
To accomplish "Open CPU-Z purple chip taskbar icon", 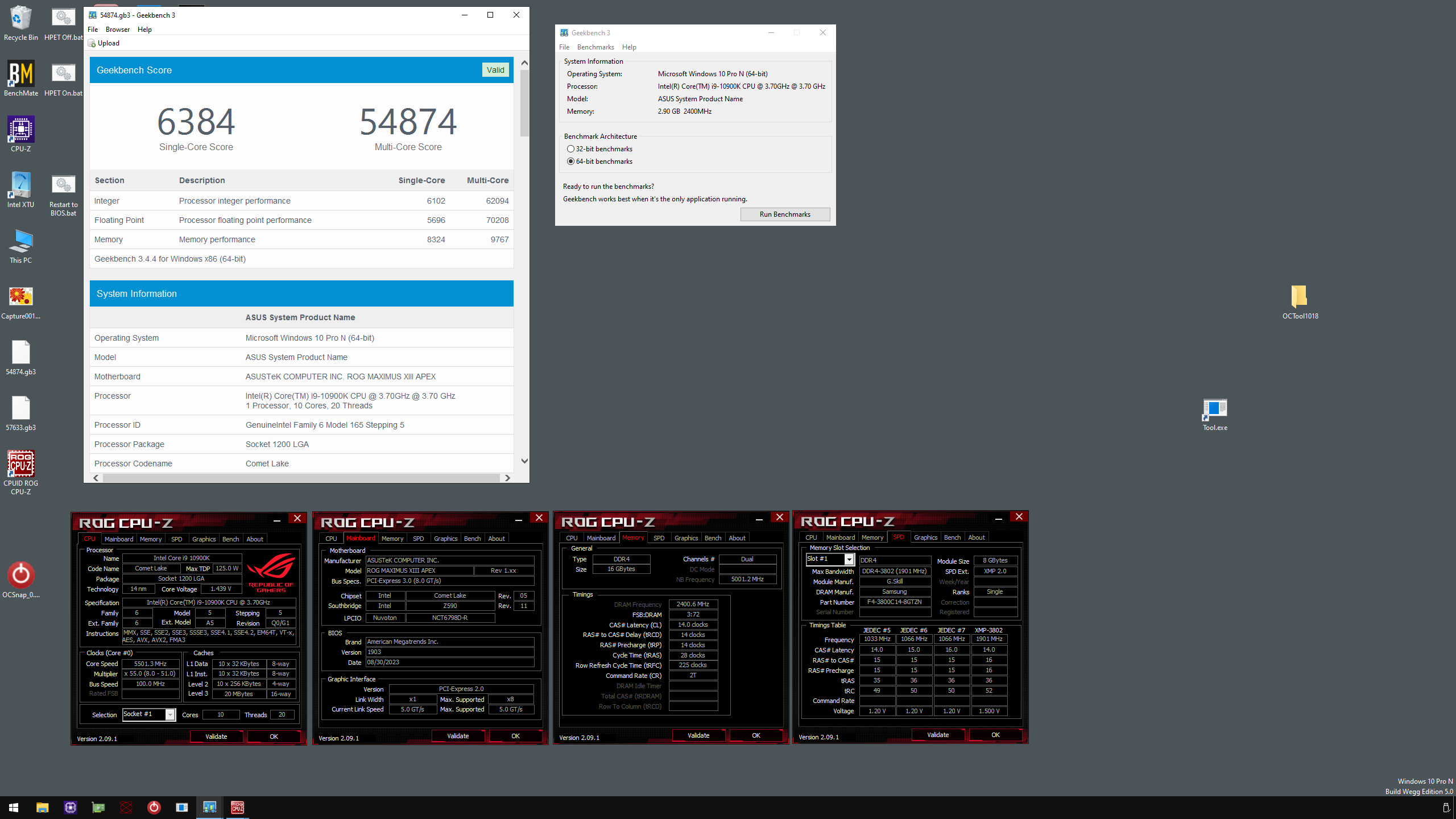I will pos(70,807).
